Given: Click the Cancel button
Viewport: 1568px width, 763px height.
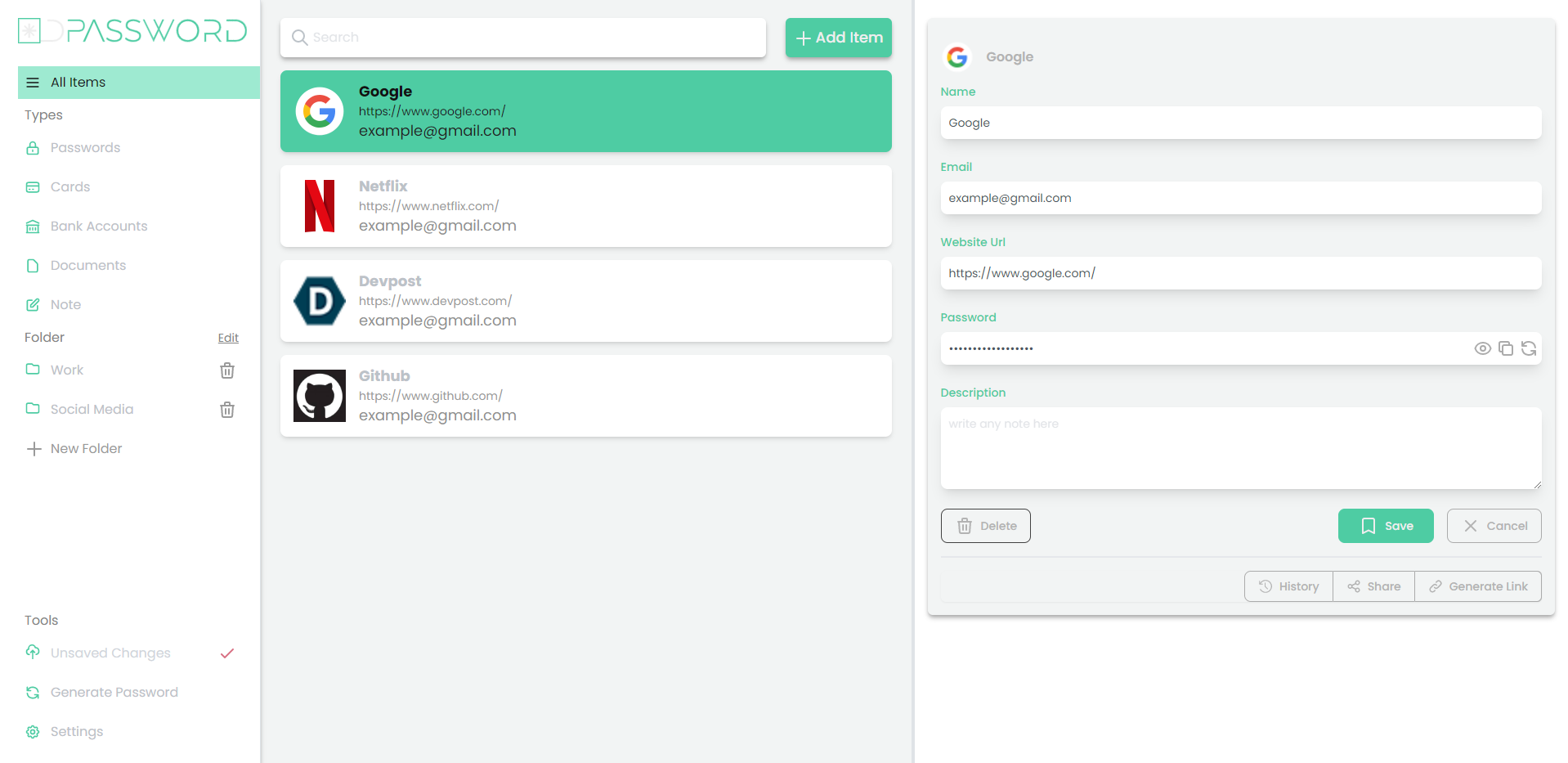Looking at the screenshot, I should [1494, 526].
